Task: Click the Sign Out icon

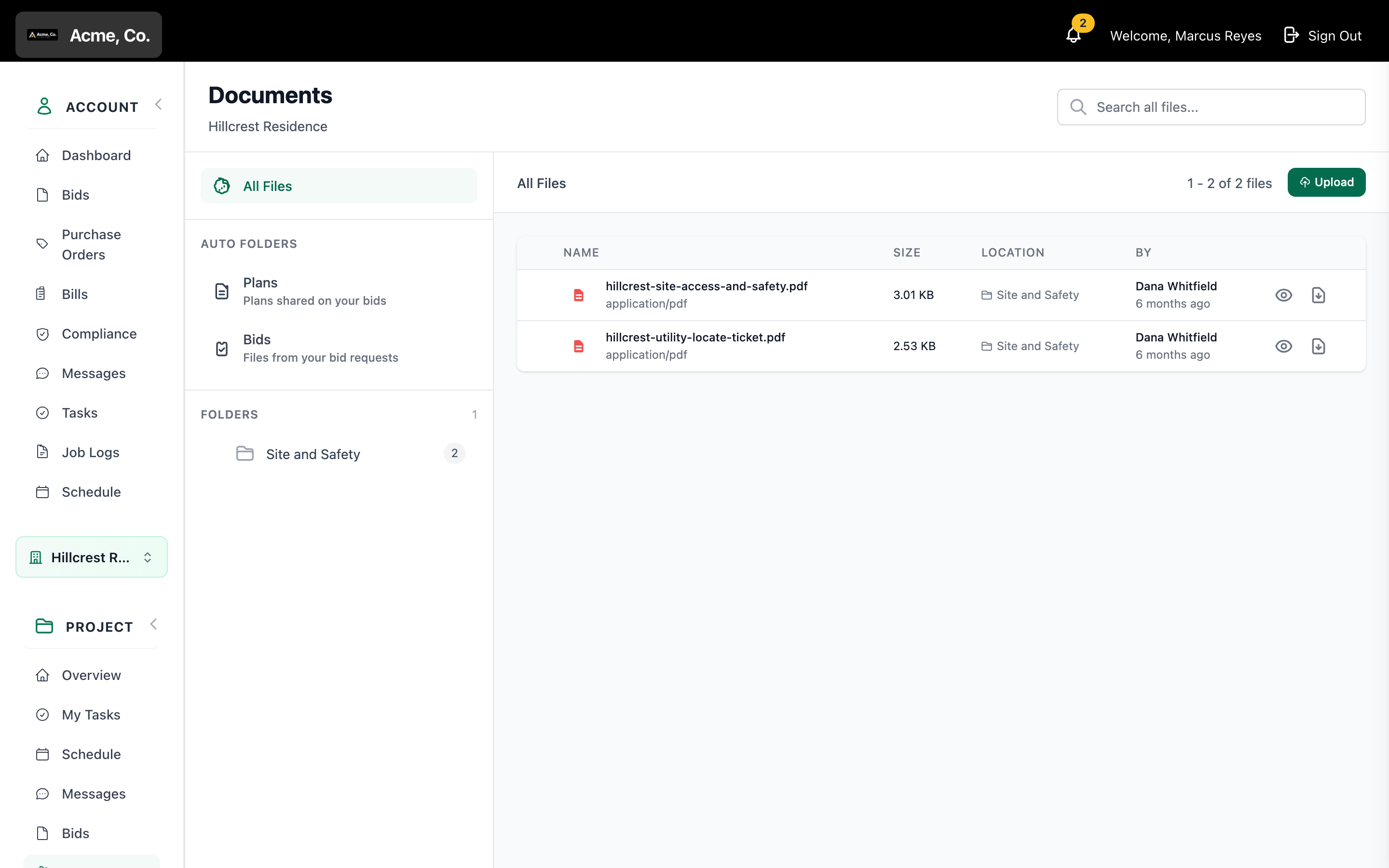Action: pyautogui.click(x=1291, y=35)
